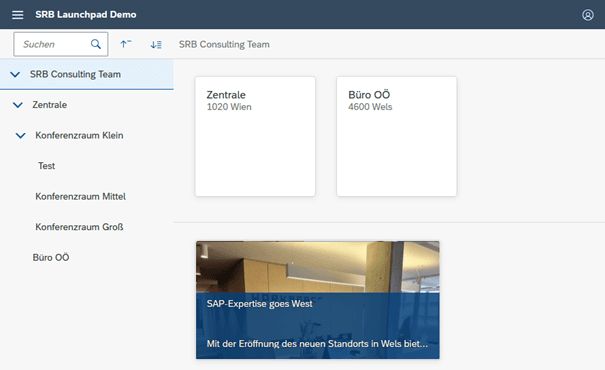Viewport: 605px width, 370px height.
Task: Click the SRB Consulting Team breadcrumb title
Action: (x=224, y=44)
